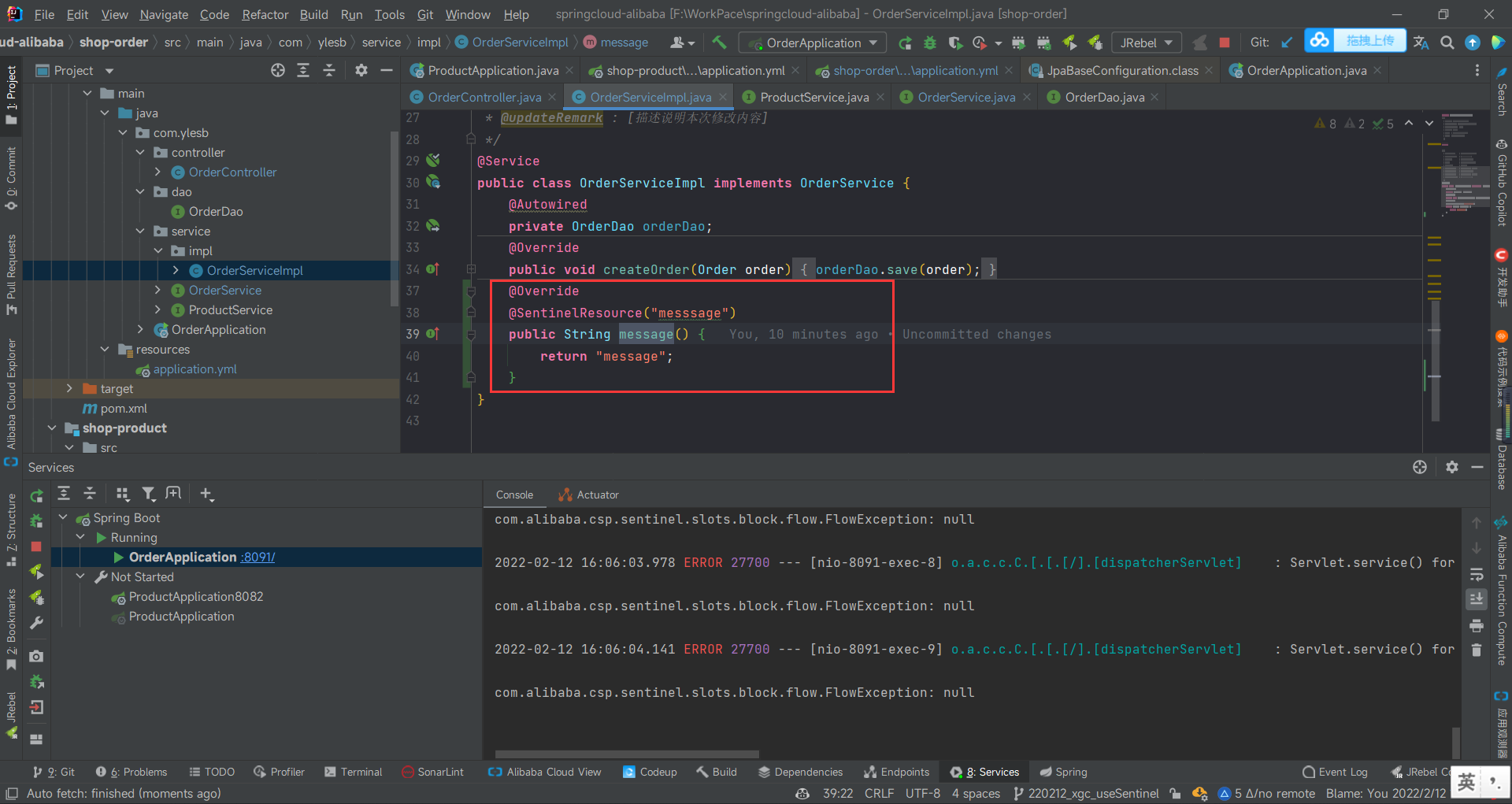This screenshot has height=804, width=1512.
Task: Toggle the 7: Structure tool window button
Action: (x=11, y=529)
